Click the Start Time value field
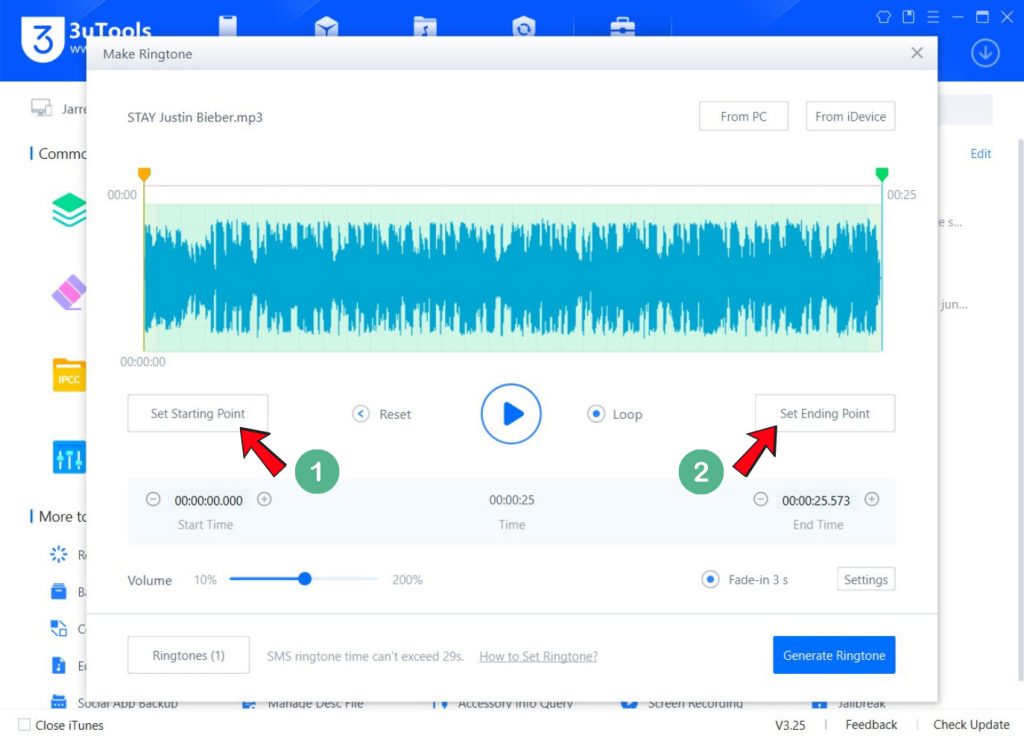 [208, 500]
